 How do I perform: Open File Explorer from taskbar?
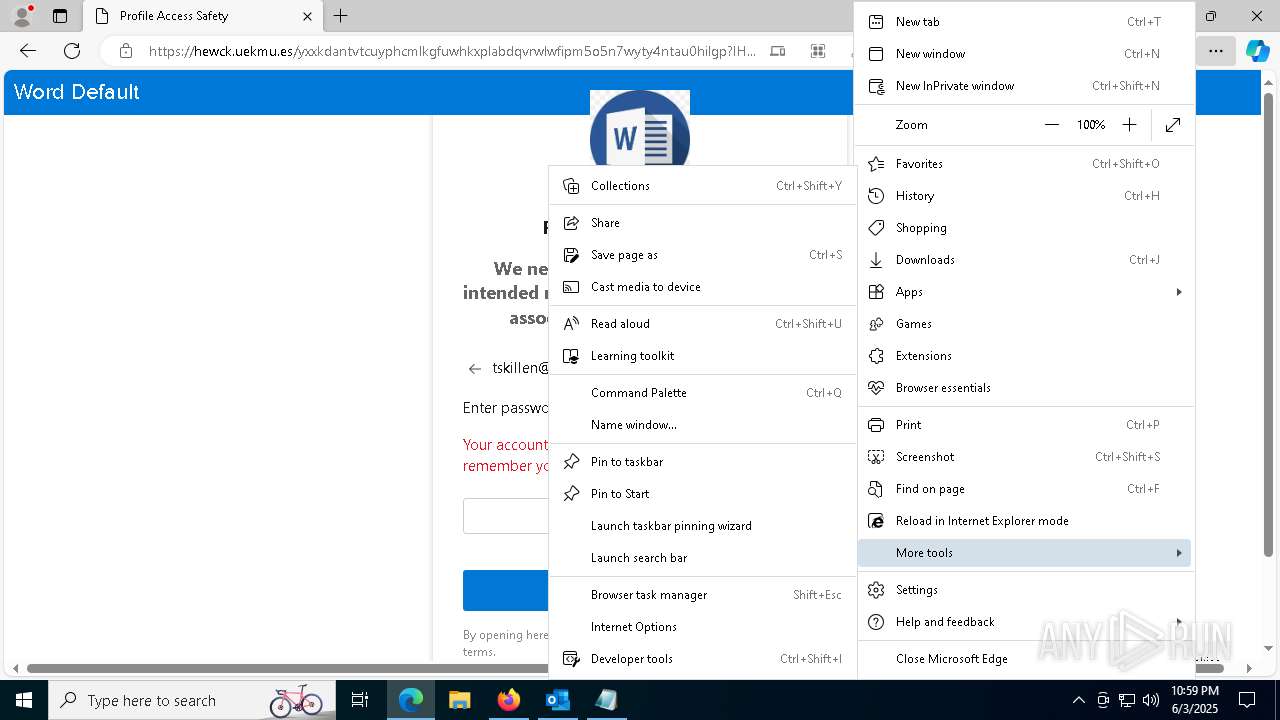coord(459,700)
